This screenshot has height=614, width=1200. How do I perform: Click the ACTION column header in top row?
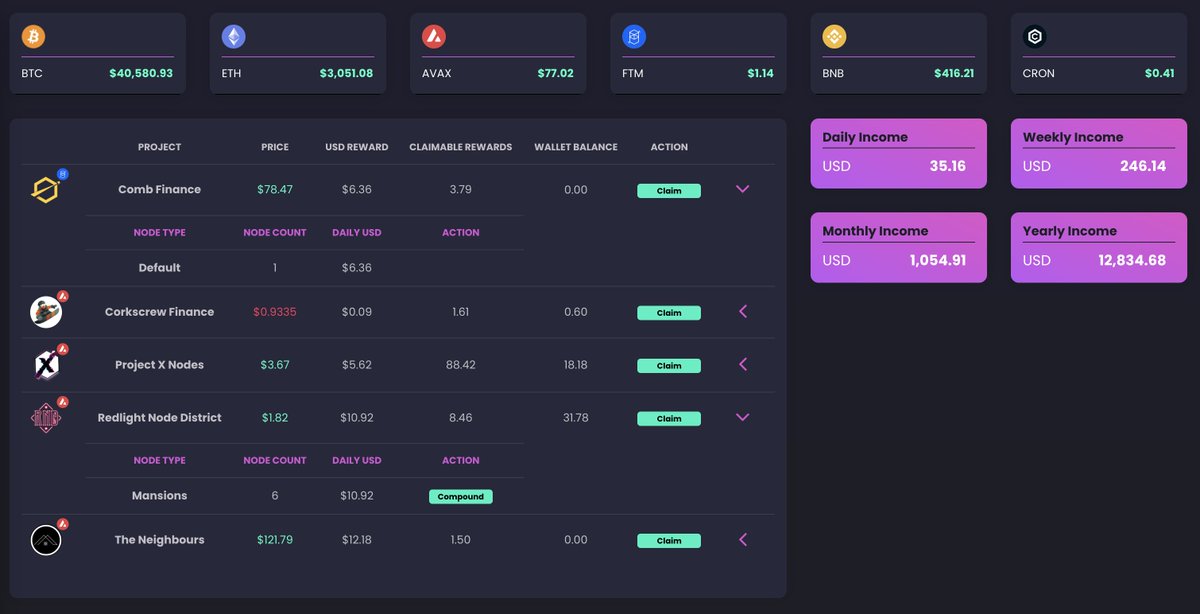(669, 147)
